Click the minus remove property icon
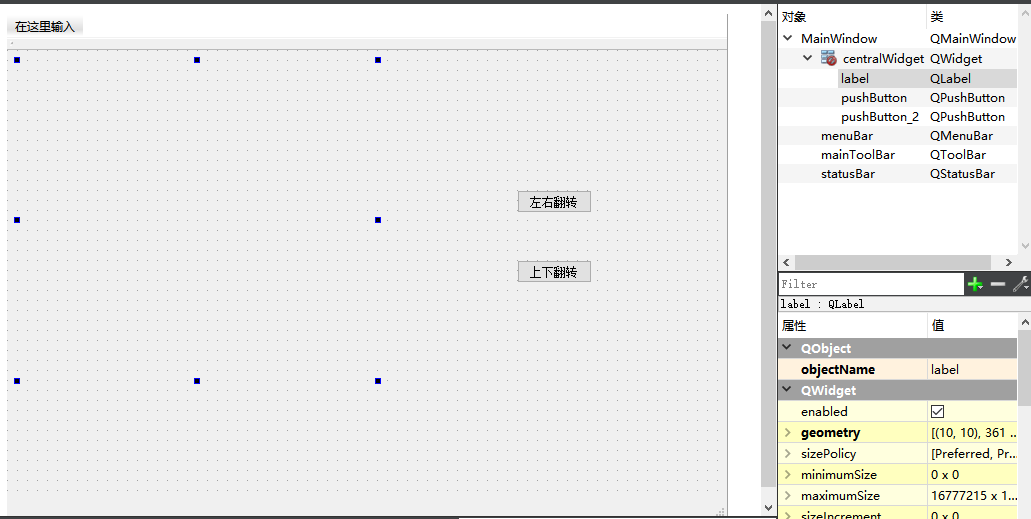Viewport: 1031px width, 519px height. tap(997, 284)
